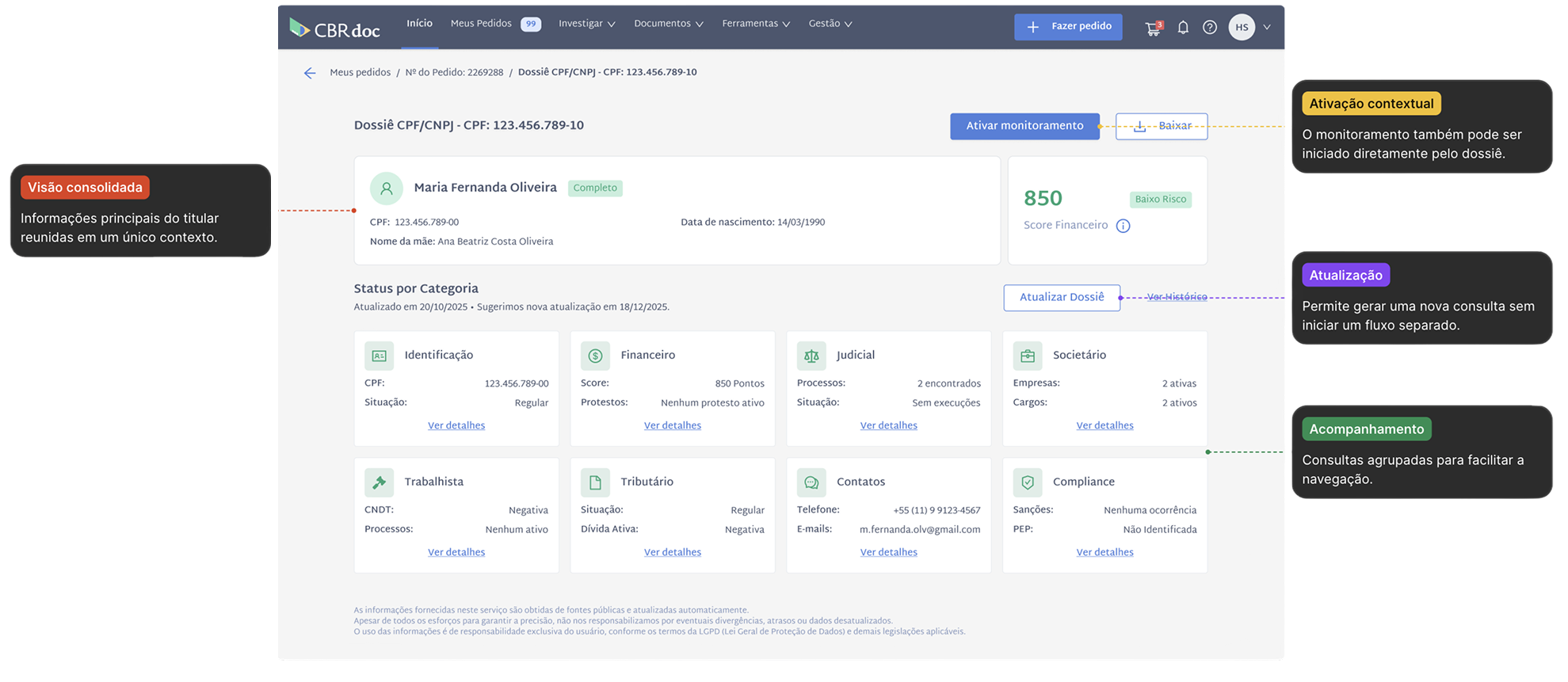Click the Ativar monitoramento button
The height and width of the screenshot is (682, 1568).
1024,127
